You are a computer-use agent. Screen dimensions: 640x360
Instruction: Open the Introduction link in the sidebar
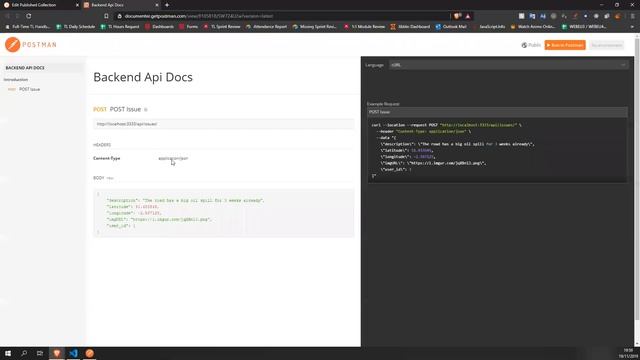pyautogui.click(x=16, y=80)
